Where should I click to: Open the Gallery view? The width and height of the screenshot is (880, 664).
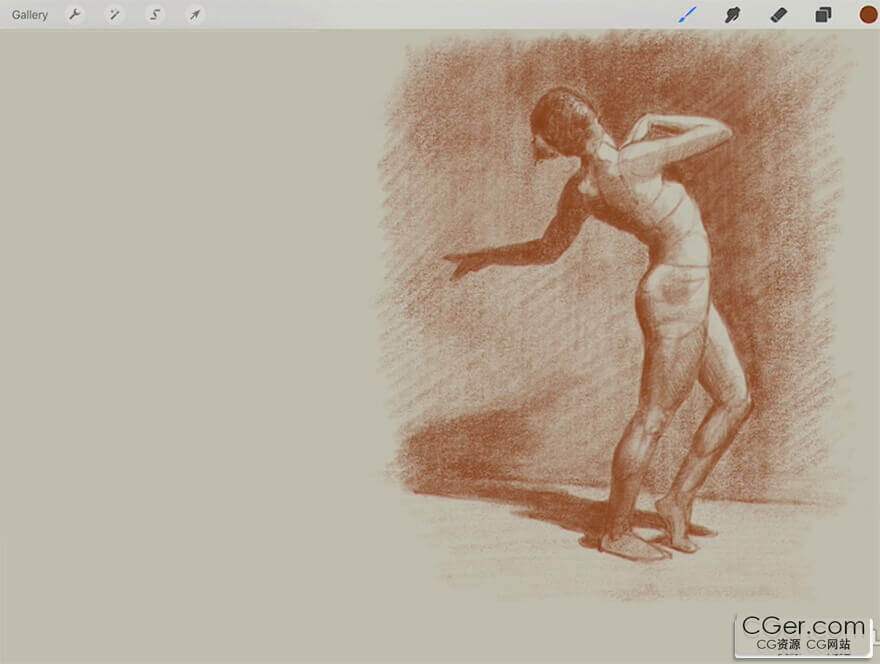[x=30, y=15]
